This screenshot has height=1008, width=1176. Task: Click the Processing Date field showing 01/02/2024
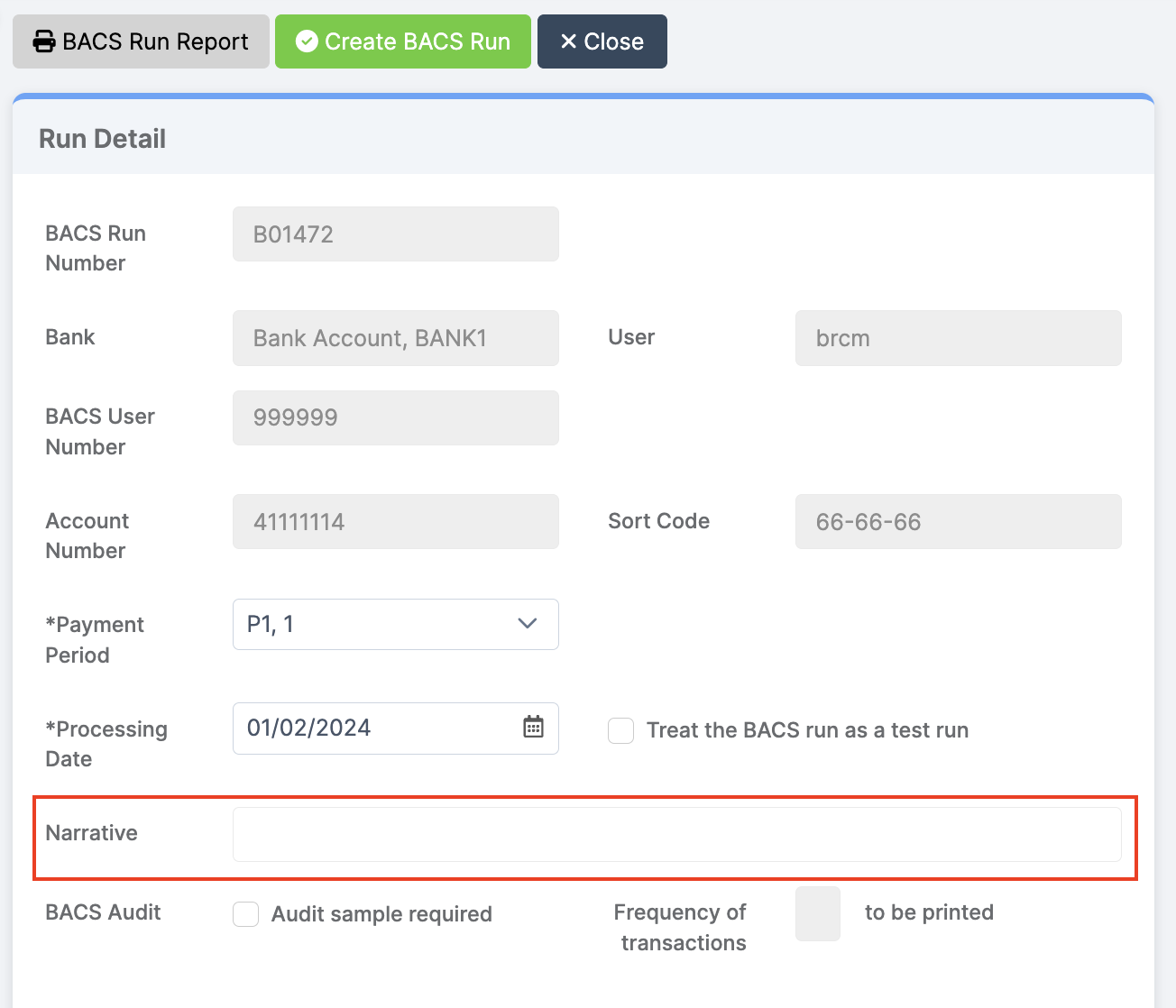(379, 728)
